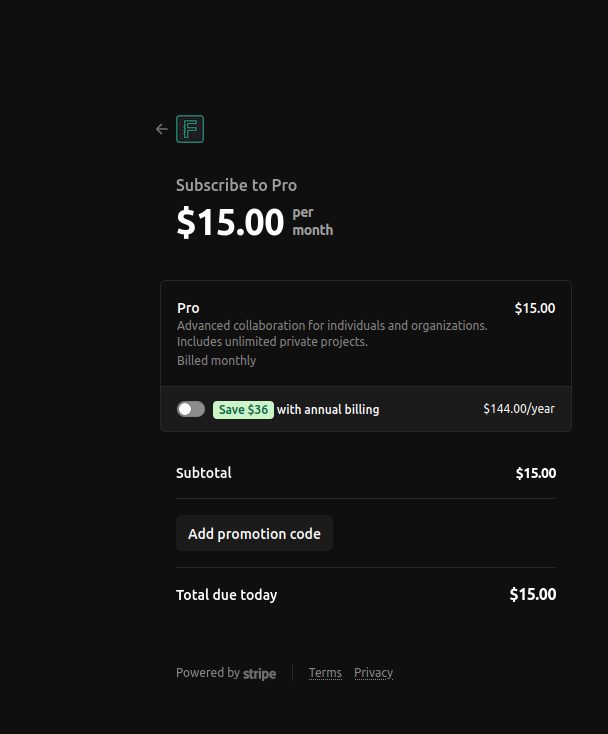Click the 'per month' label
This screenshot has width=608, height=734.
click(x=313, y=221)
